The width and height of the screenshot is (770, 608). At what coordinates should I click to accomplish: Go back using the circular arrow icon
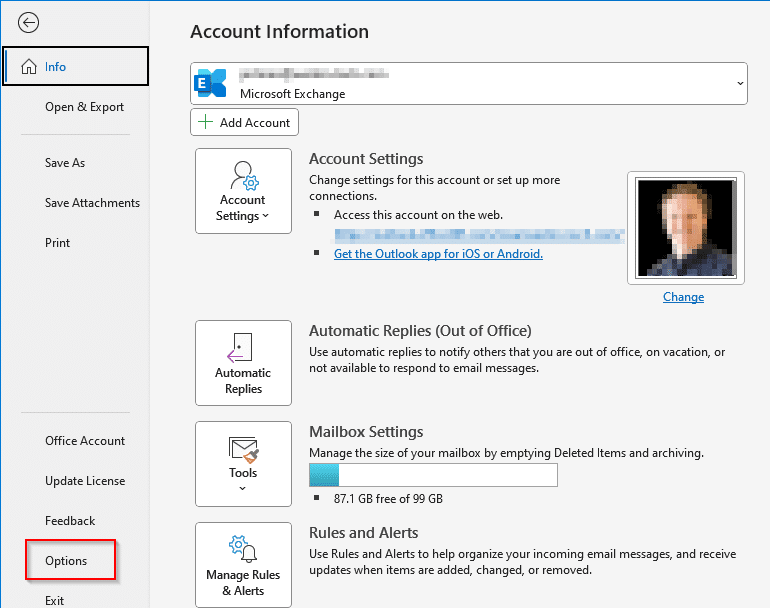tap(28, 23)
